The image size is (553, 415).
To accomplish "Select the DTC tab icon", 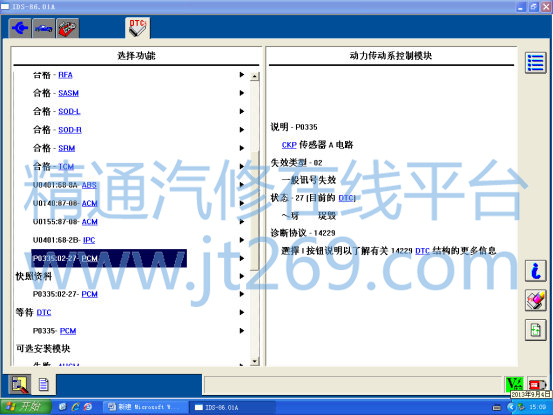I will (x=138, y=28).
